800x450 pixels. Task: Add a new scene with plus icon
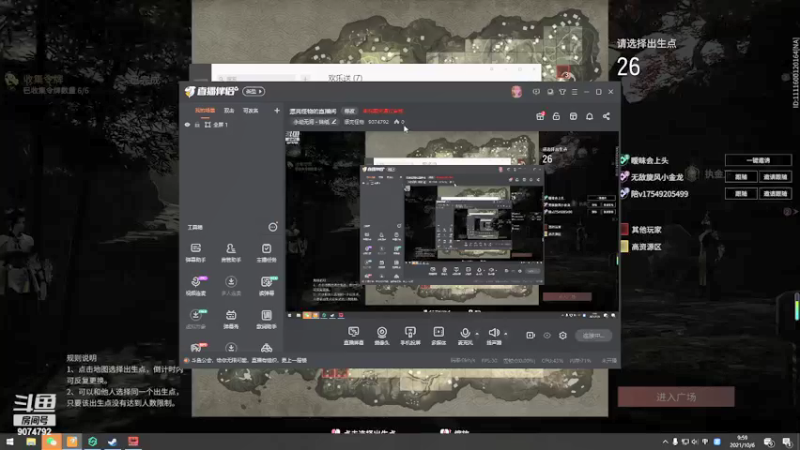[277, 110]
